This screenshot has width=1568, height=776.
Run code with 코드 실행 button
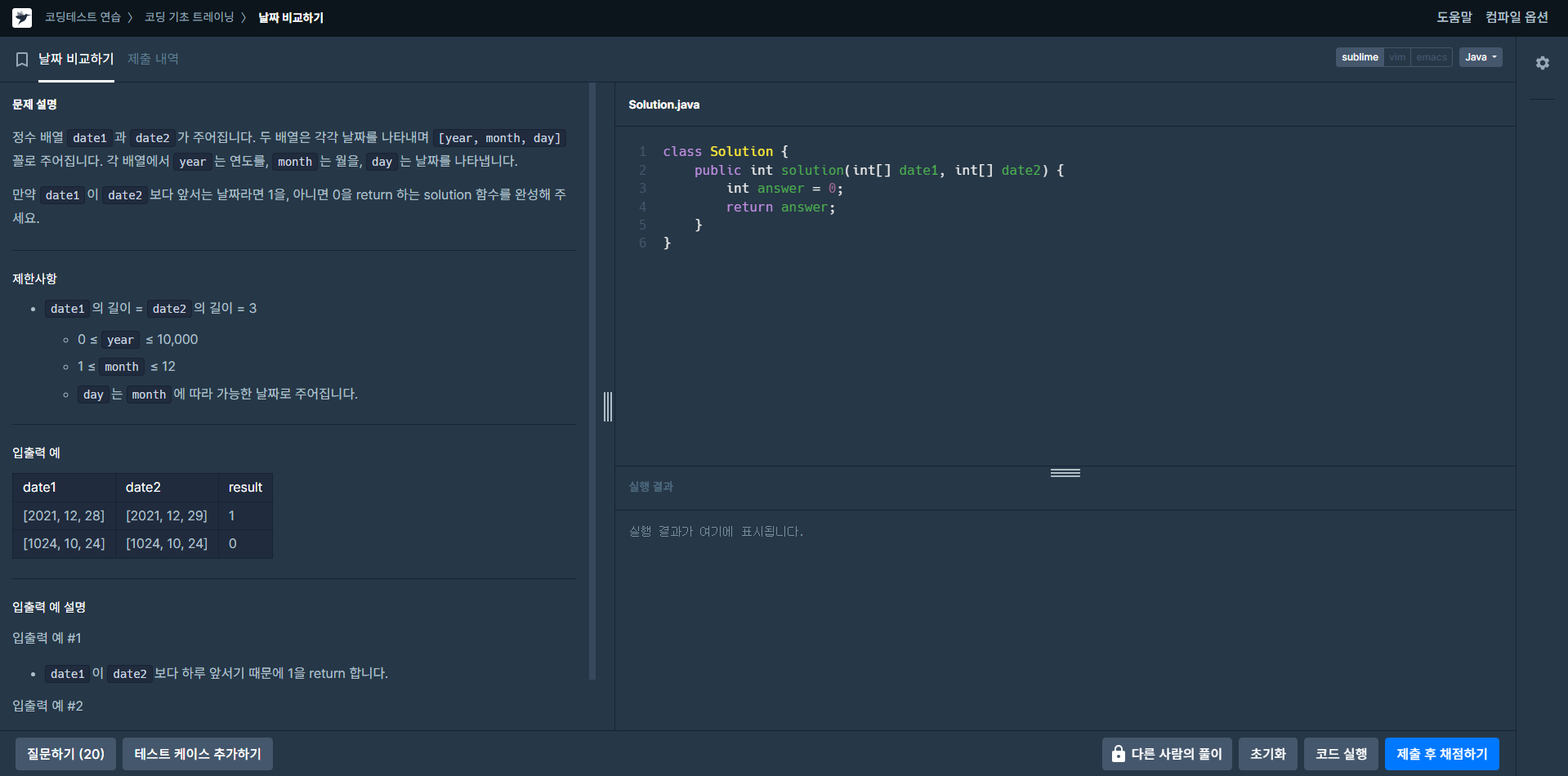(1341, 754)
